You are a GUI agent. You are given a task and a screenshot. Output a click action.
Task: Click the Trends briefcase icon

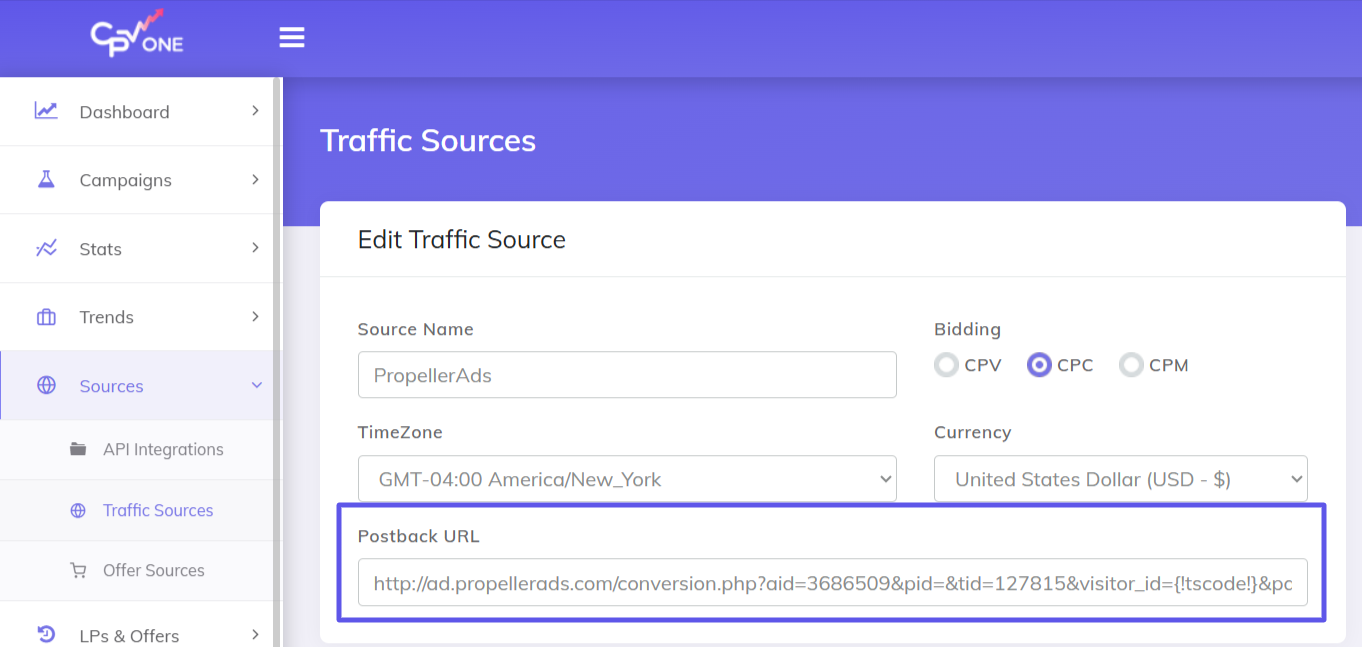[46, 317]
